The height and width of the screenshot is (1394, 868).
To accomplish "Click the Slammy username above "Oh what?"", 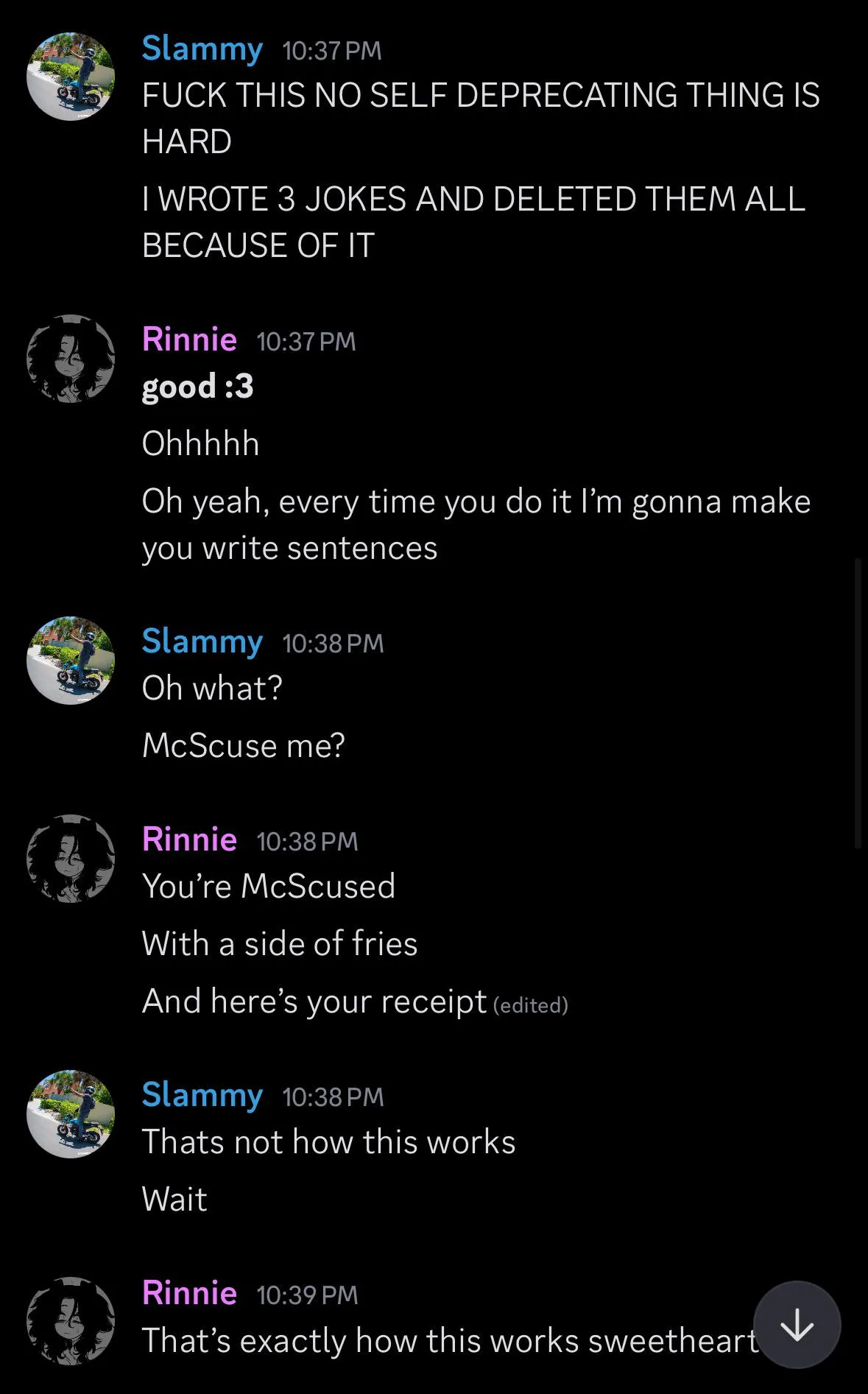I will (x=202, y=641).
